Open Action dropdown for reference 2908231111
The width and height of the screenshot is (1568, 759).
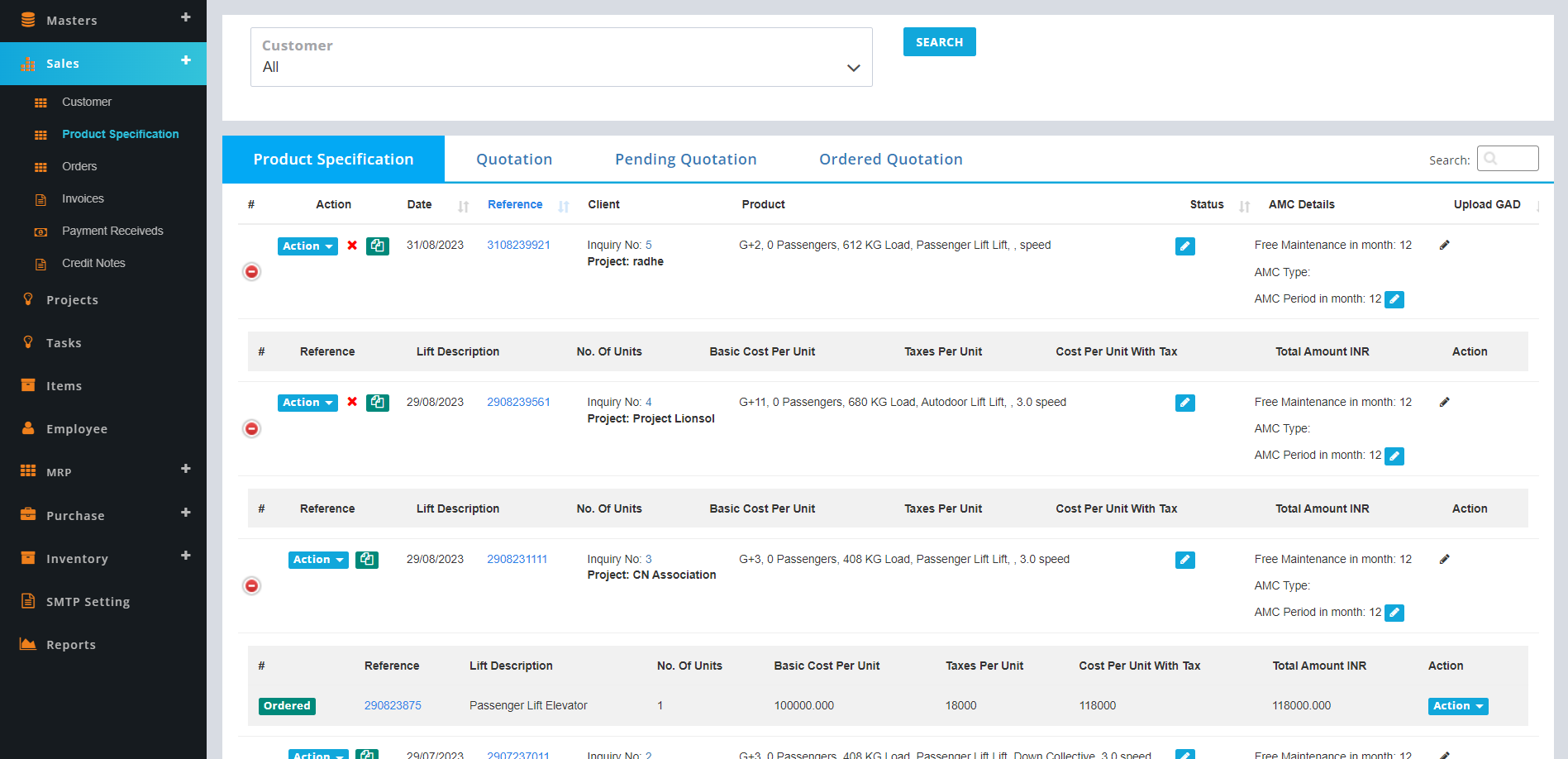click(x=318, y=560)
